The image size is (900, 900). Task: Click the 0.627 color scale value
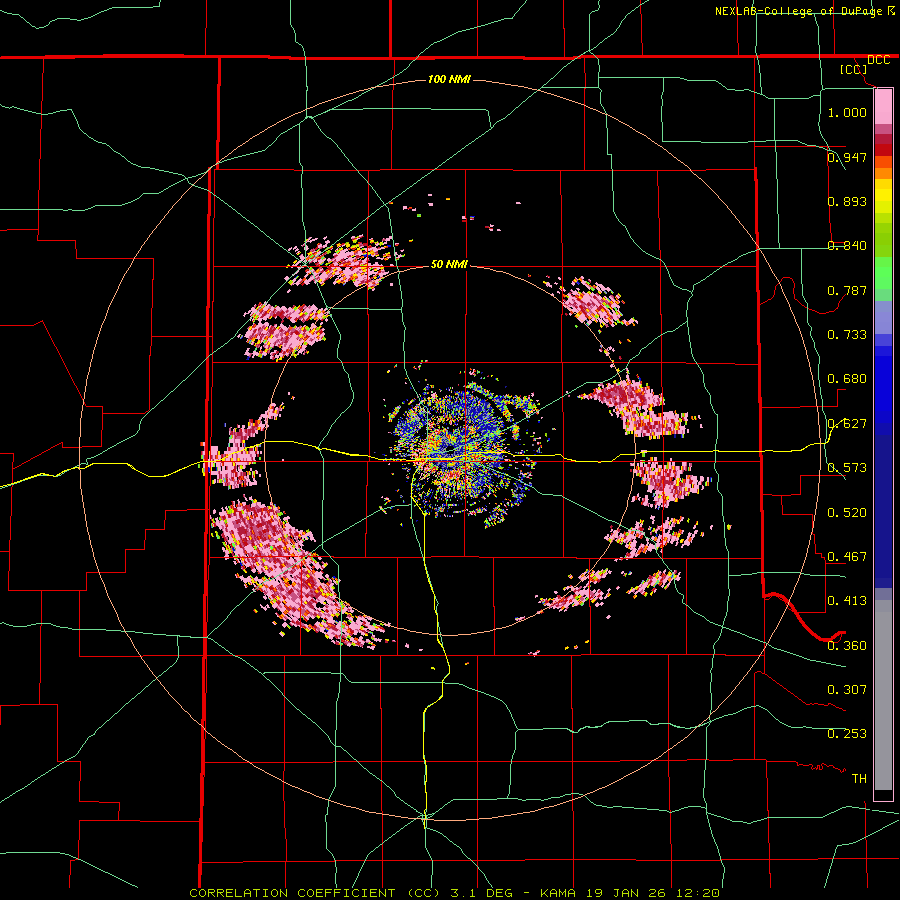tap(847, 423)
